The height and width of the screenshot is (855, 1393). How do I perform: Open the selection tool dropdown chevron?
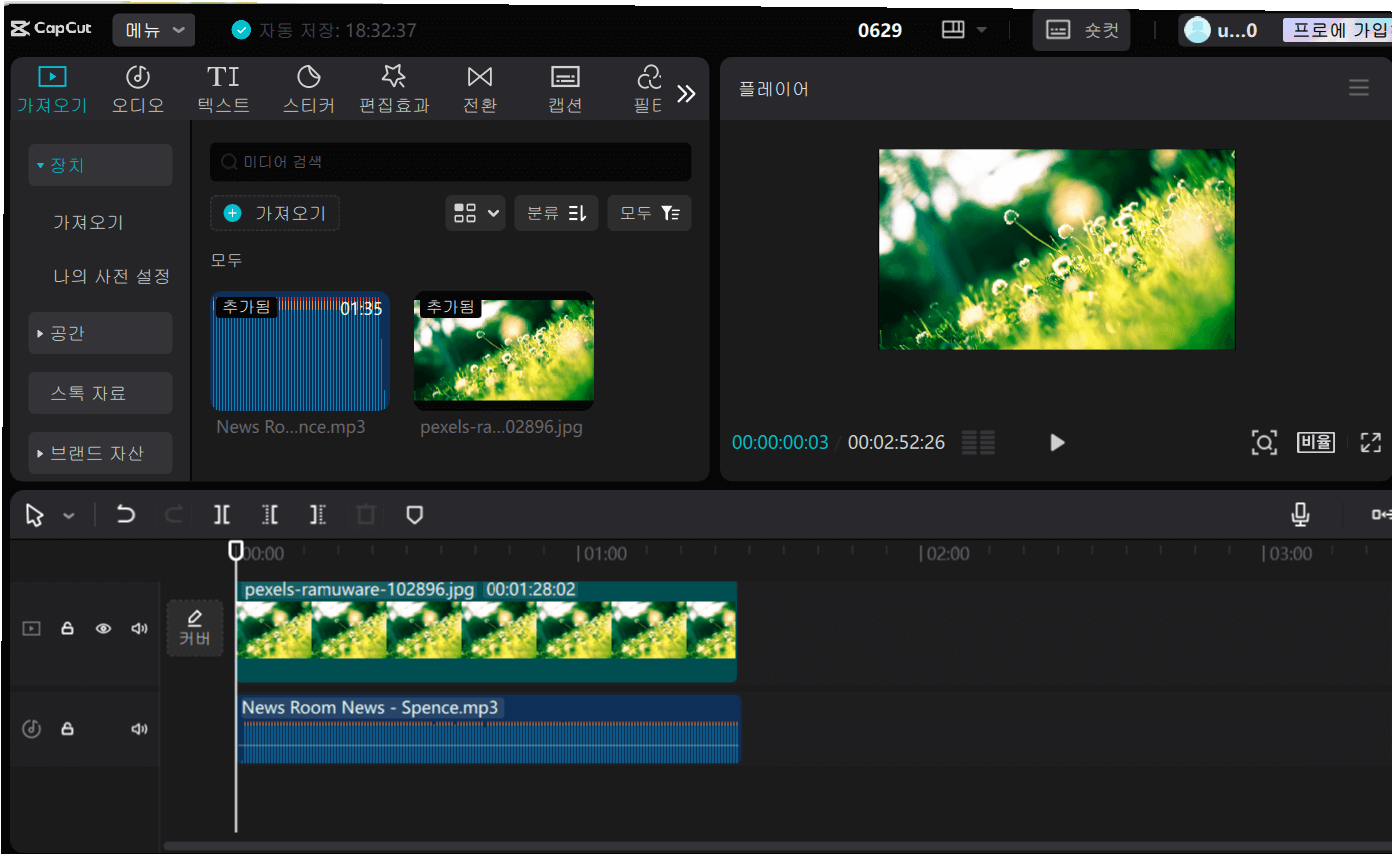(x=69, y=516)
